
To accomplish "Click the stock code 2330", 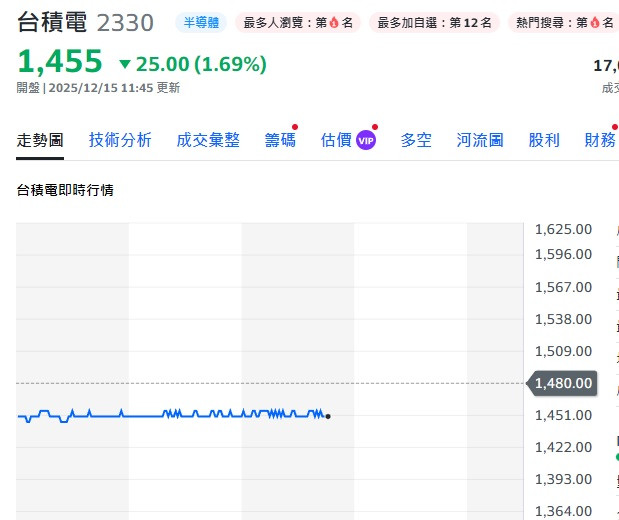I will tap(125, 22).
